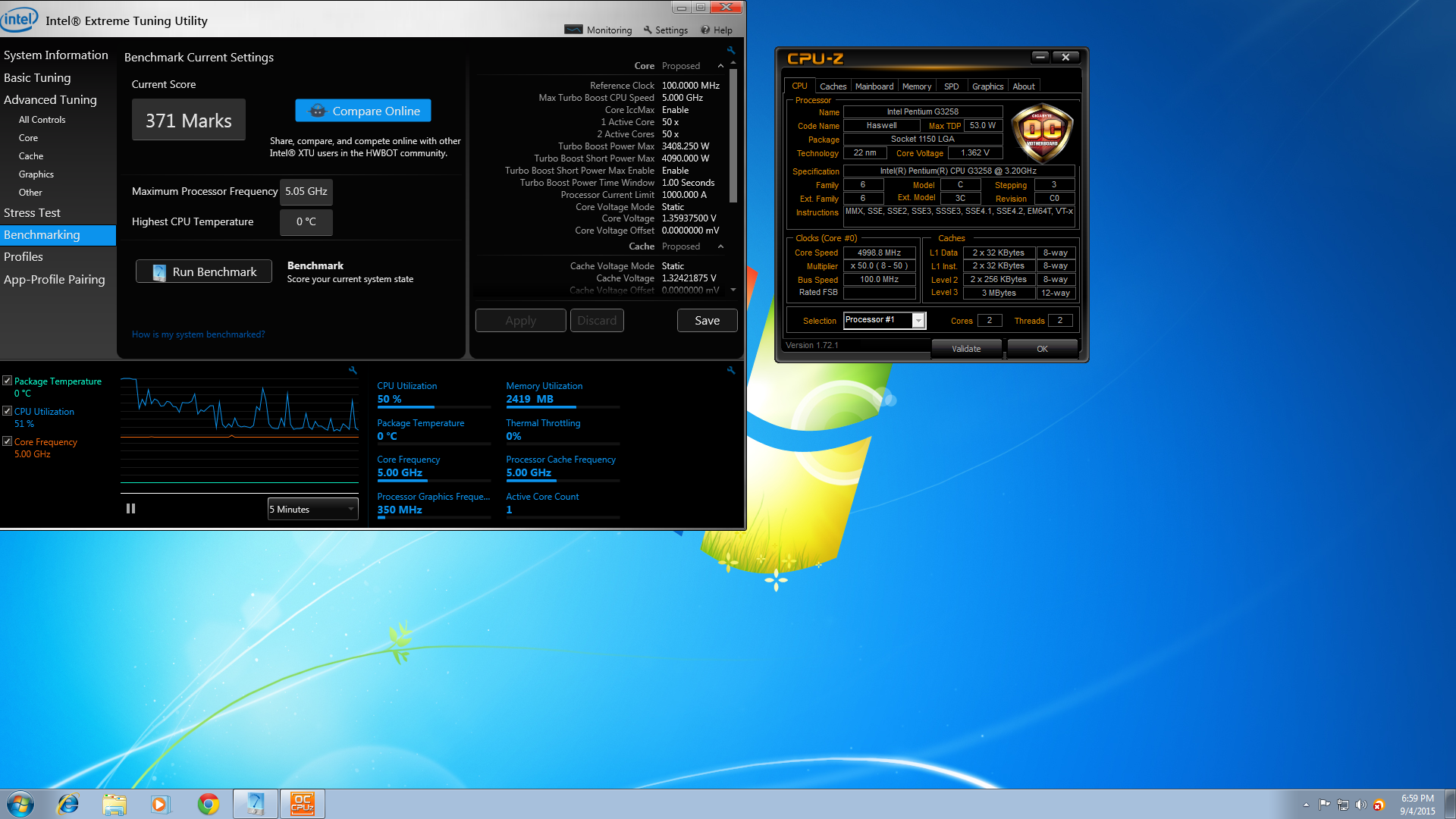Pause the monitoring graph
Image resolution: width=1456 pixels, height=819 pixels.
[x=130, y=509]
